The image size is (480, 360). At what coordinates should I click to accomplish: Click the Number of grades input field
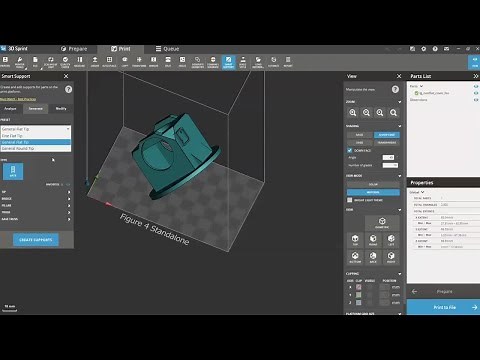pyautogui.click(x=390, y=165)
